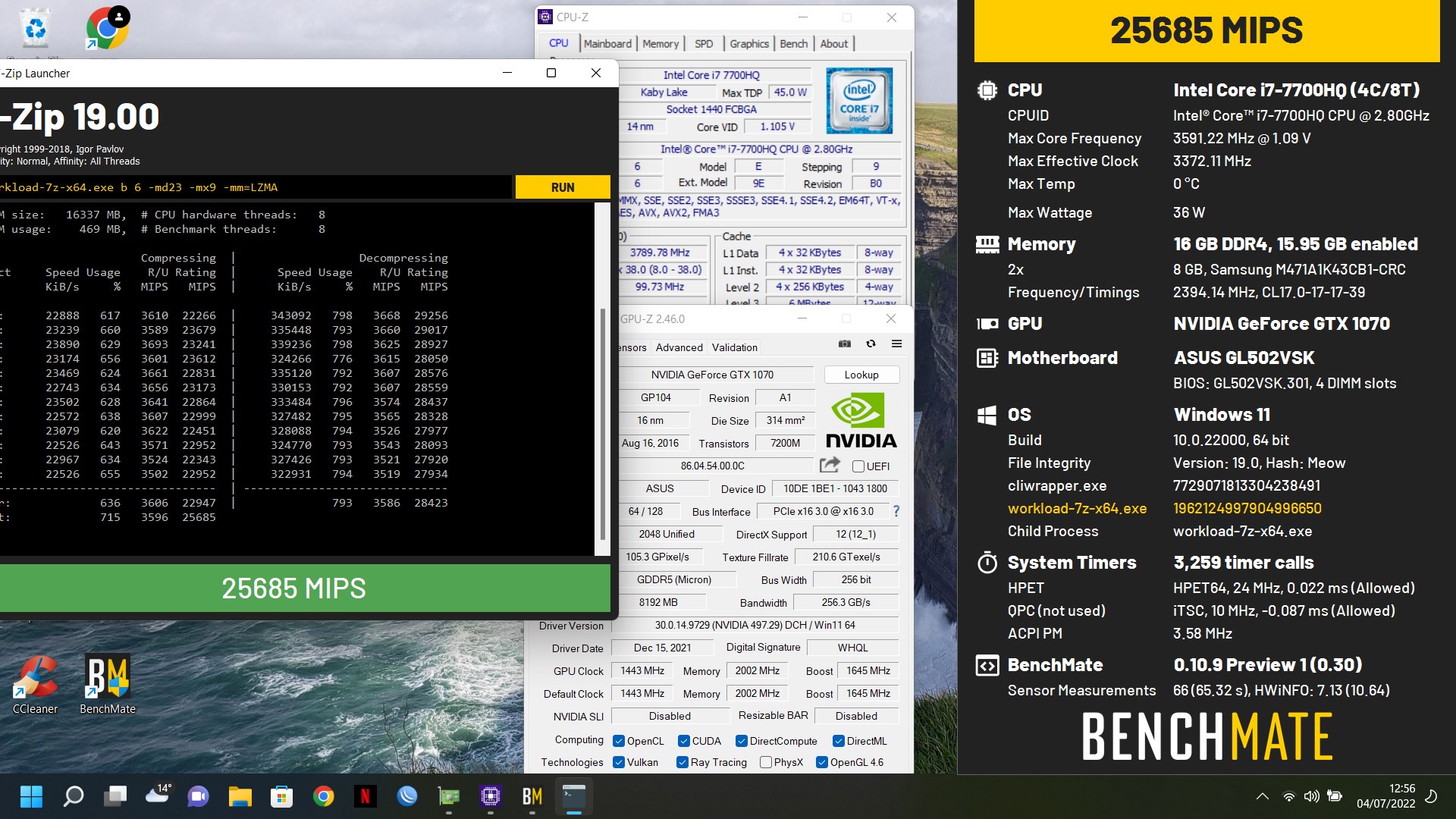Click the Driver Version value in GPU-Z
1456x819 pixels.
[755, 625]
